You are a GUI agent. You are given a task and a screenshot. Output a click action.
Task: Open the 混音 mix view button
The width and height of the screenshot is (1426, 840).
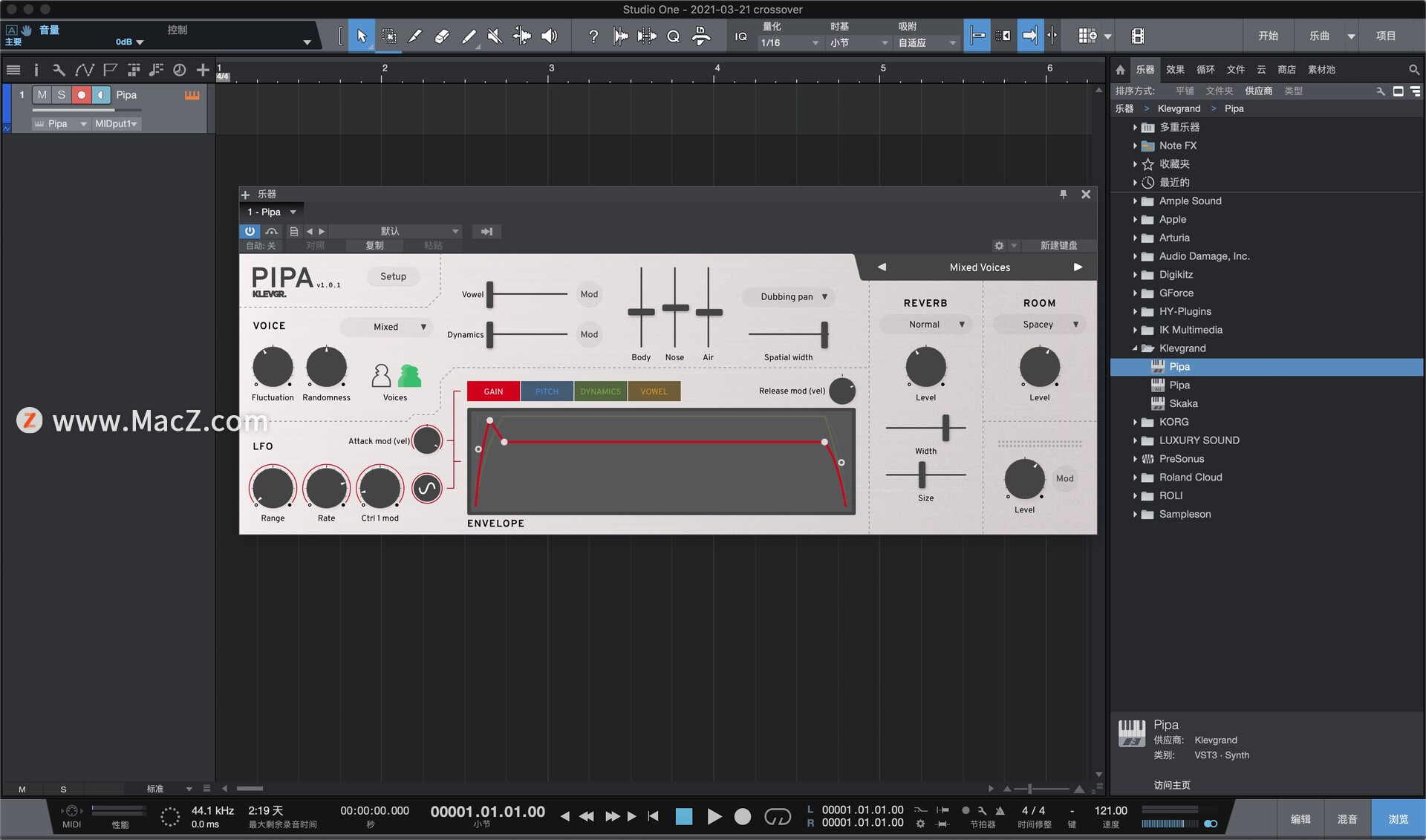coord(1347,819)
